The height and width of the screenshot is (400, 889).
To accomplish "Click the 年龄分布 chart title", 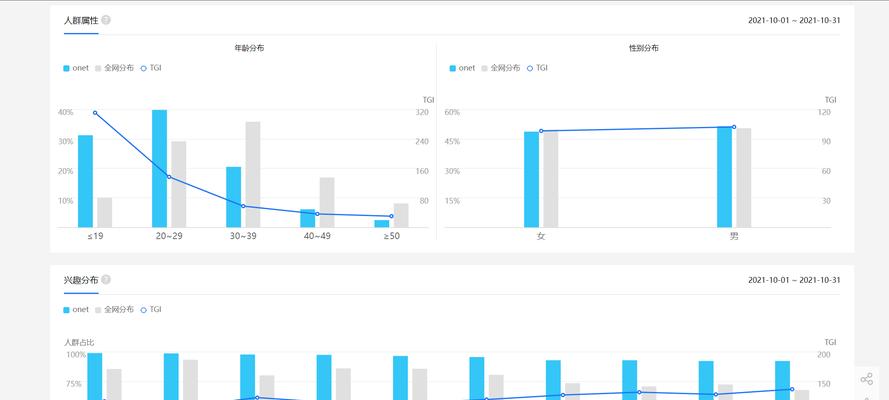I will pos(249,48).
